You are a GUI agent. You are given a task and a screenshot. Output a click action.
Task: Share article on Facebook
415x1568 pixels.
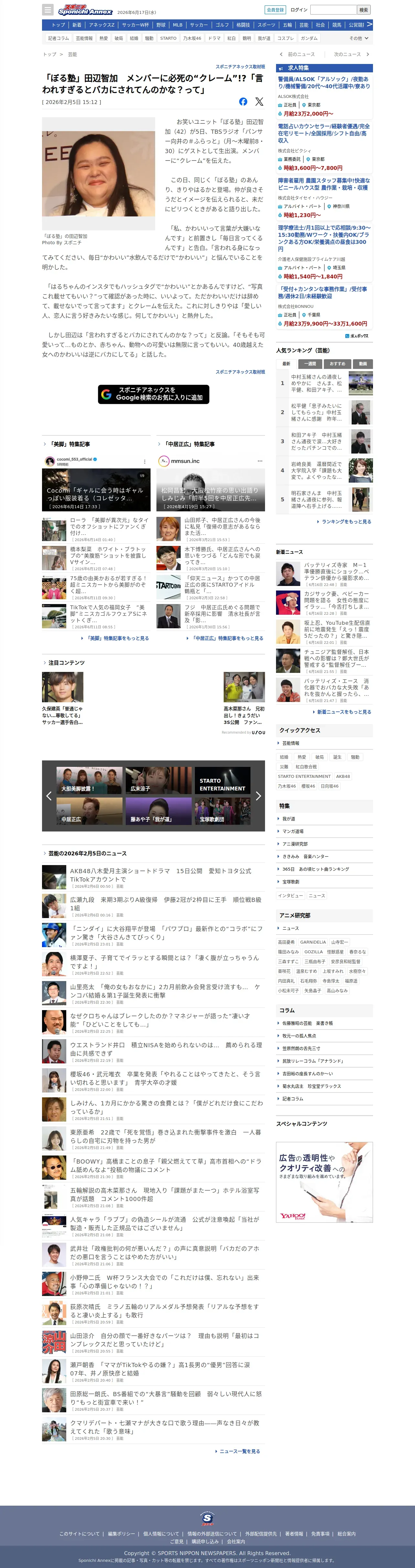[x=243, y=102]
